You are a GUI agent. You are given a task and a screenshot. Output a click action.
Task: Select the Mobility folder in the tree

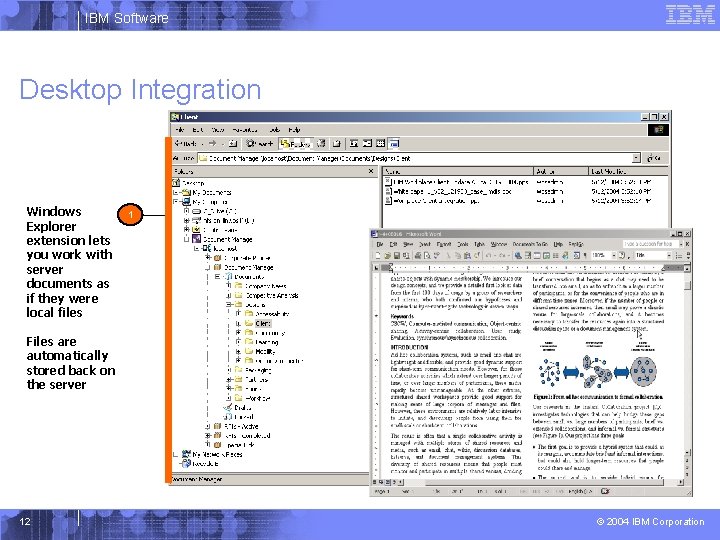[265, 351]
